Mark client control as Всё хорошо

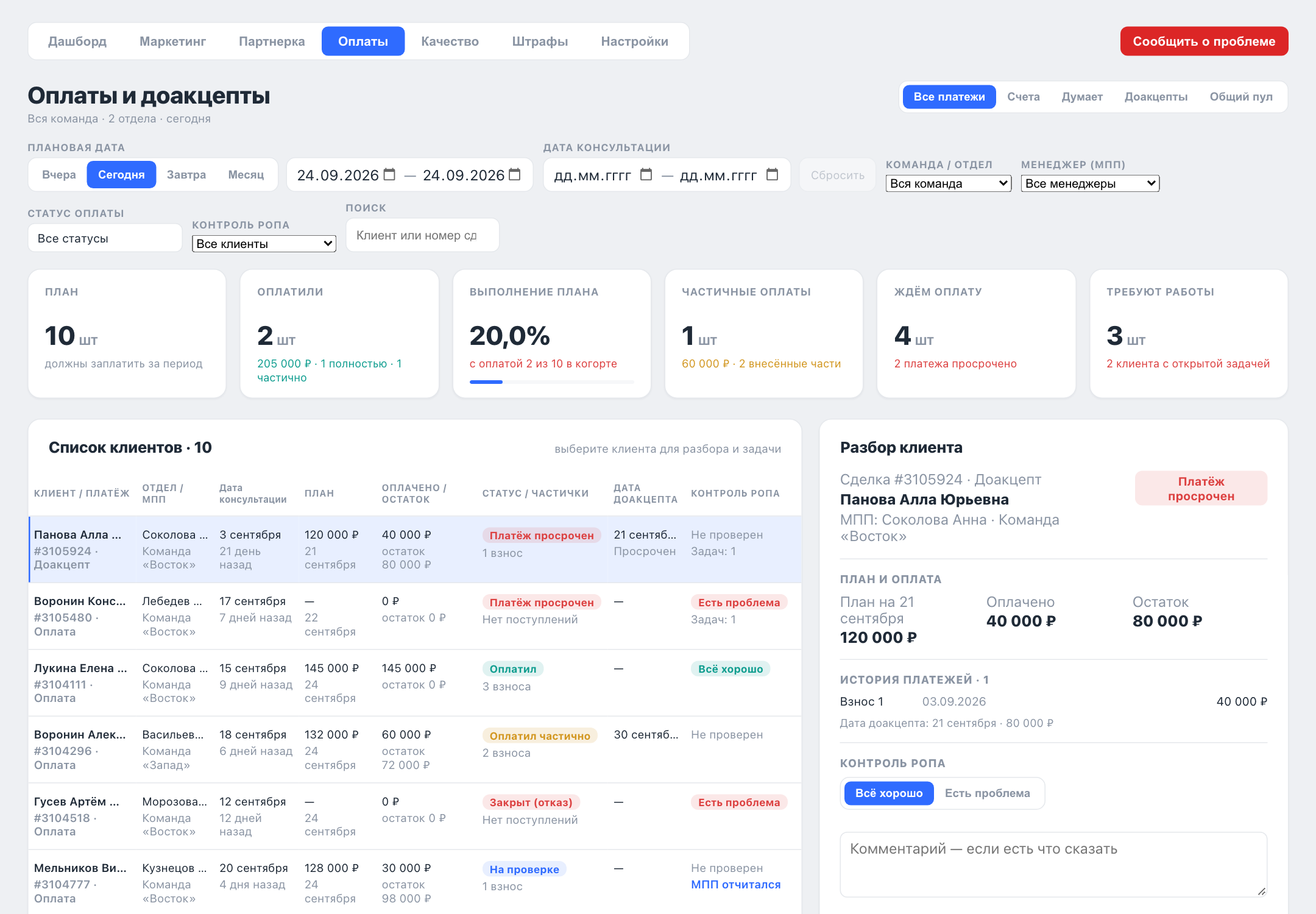888,793
